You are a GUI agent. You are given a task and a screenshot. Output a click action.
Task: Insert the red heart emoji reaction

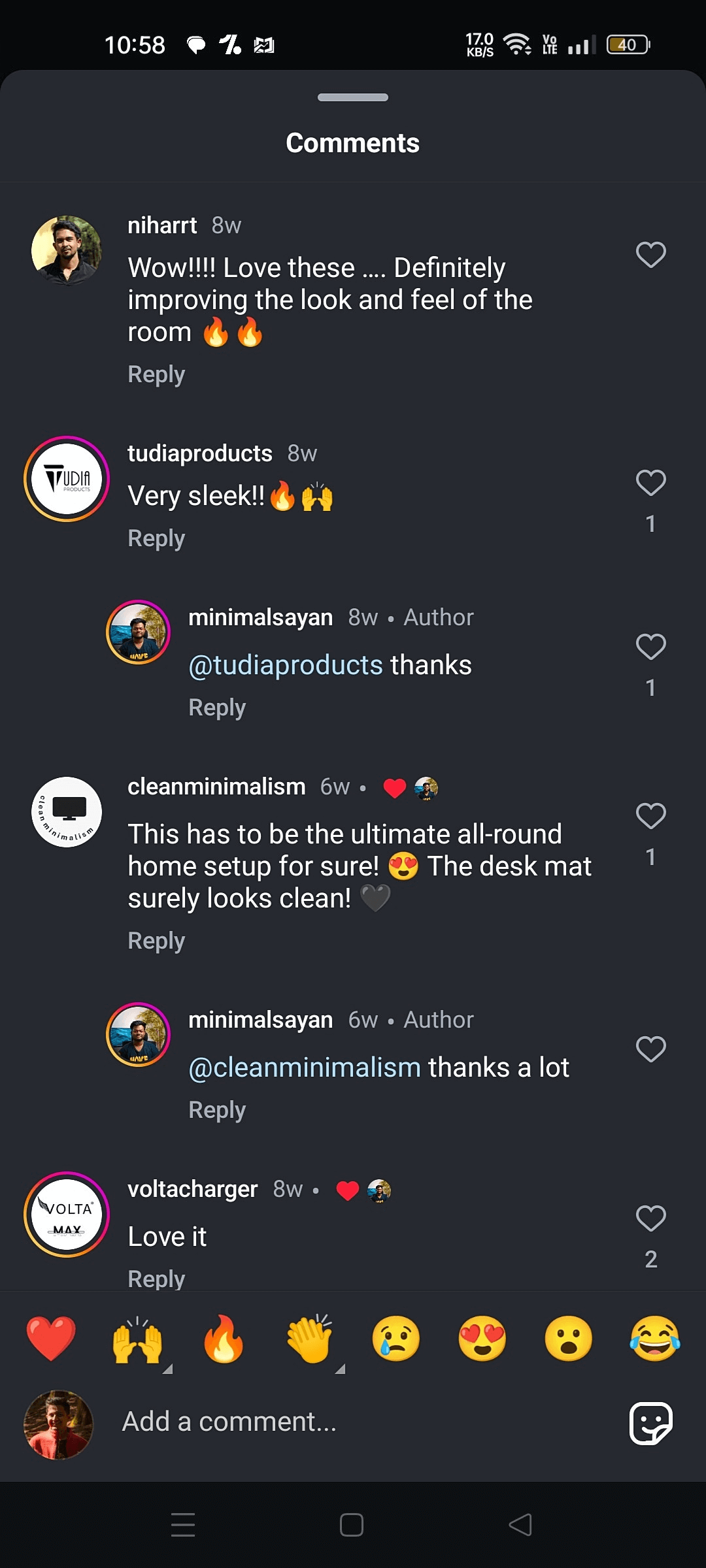(x=50, y=1339)
